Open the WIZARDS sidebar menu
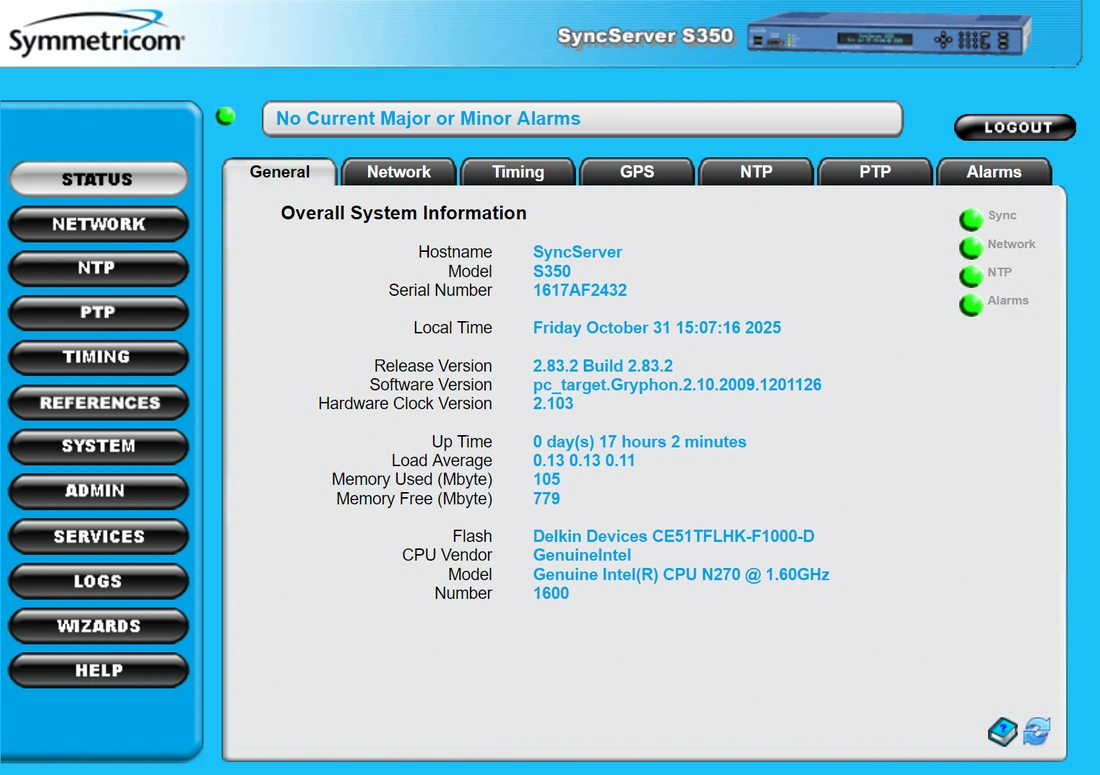This screenshot has height=775, width=1100. click(x=98, y=626)
